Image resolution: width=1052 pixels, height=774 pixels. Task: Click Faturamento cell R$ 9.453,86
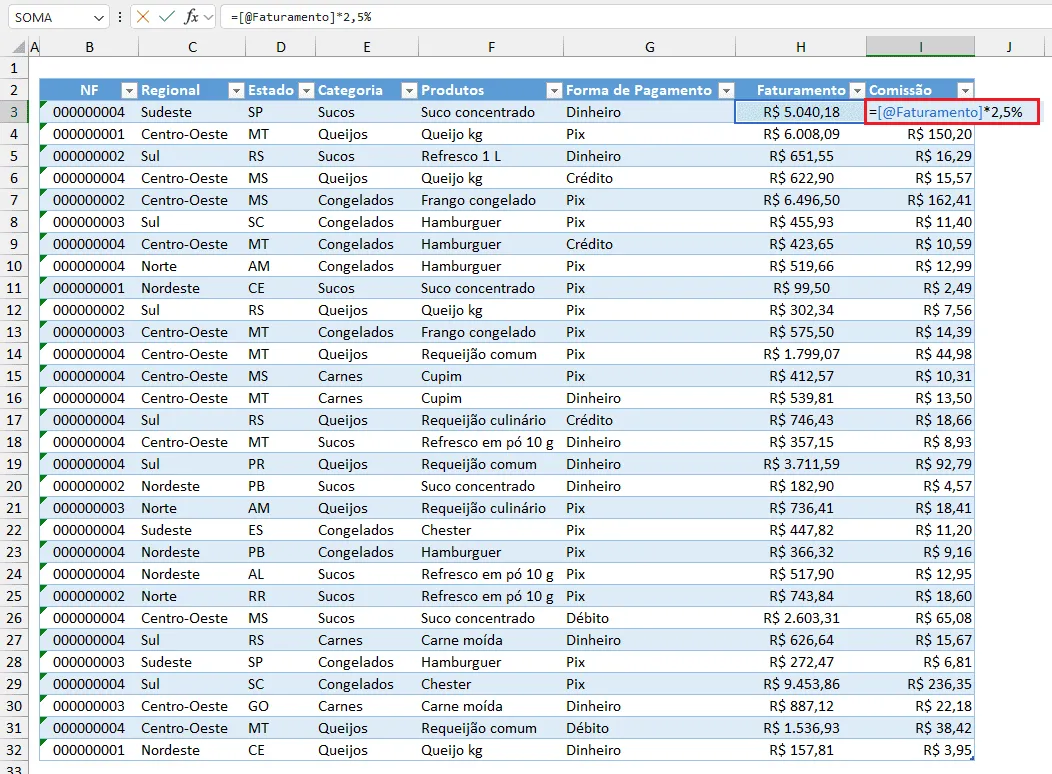pos(800,684)
